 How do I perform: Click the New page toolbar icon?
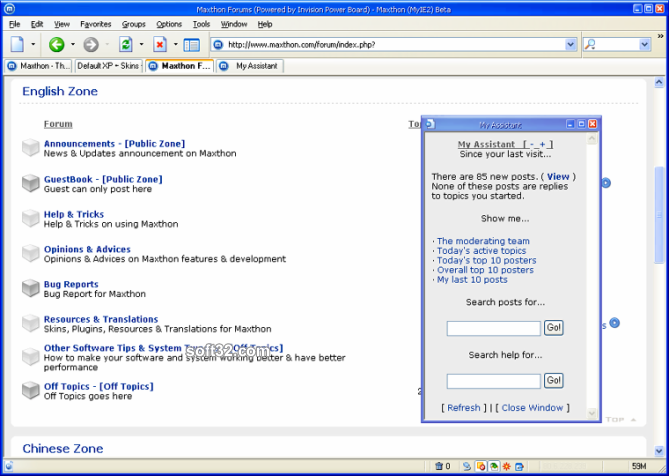point(17,44)
